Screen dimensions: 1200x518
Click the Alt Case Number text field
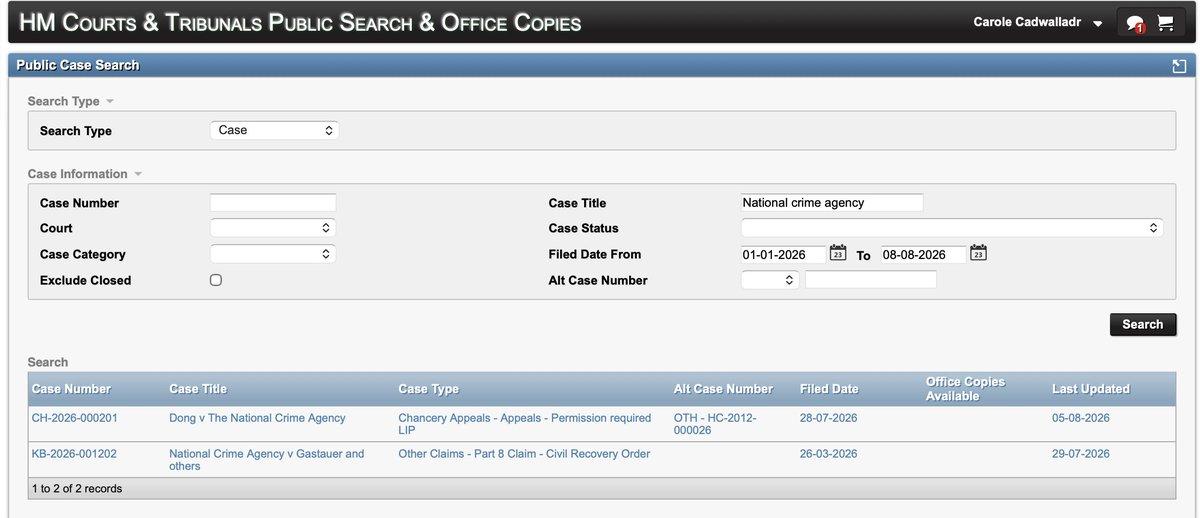[x=871, y=280]
